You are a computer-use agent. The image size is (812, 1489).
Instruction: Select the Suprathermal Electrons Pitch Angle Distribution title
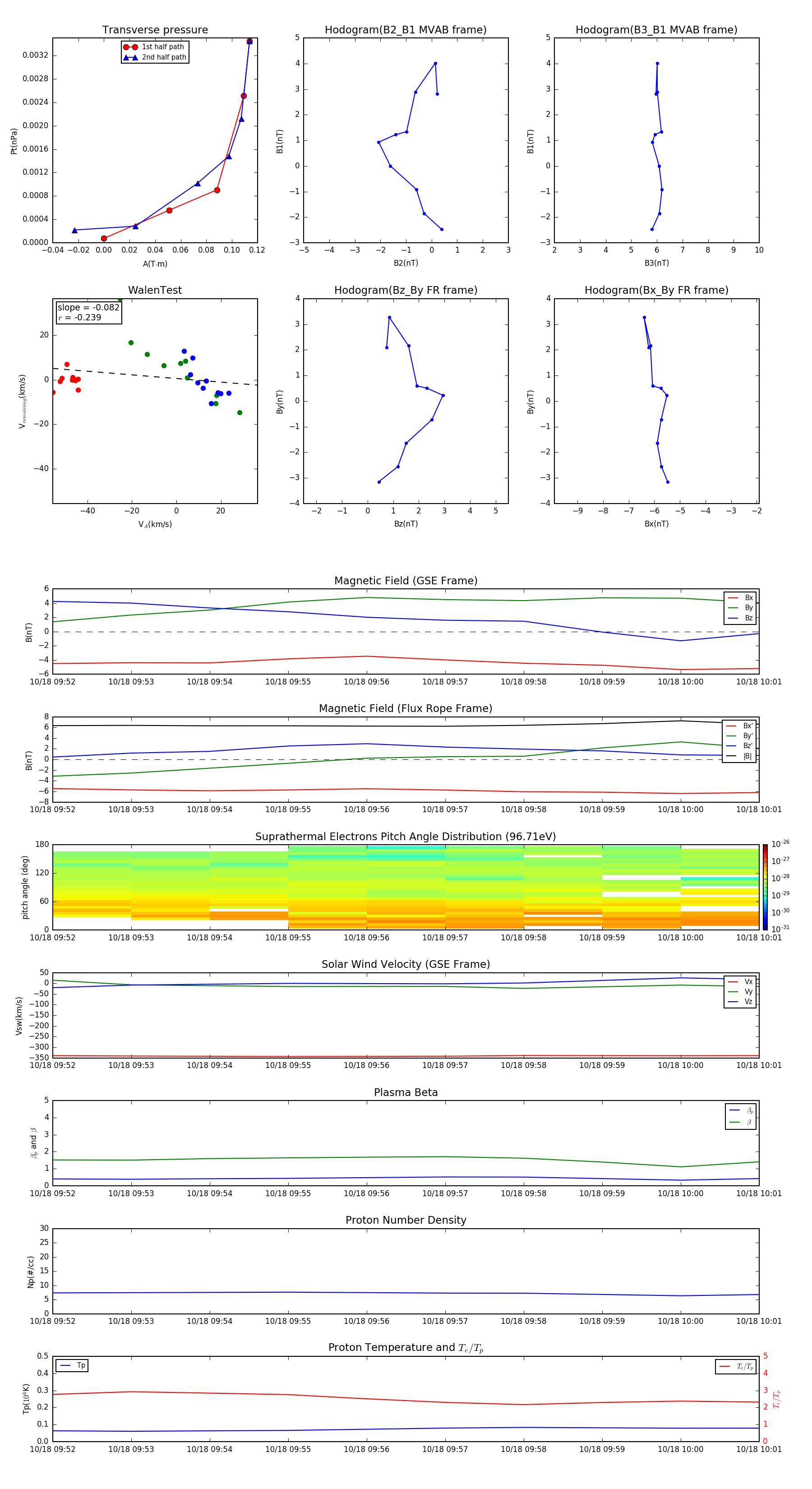click(x=406, y=837)
